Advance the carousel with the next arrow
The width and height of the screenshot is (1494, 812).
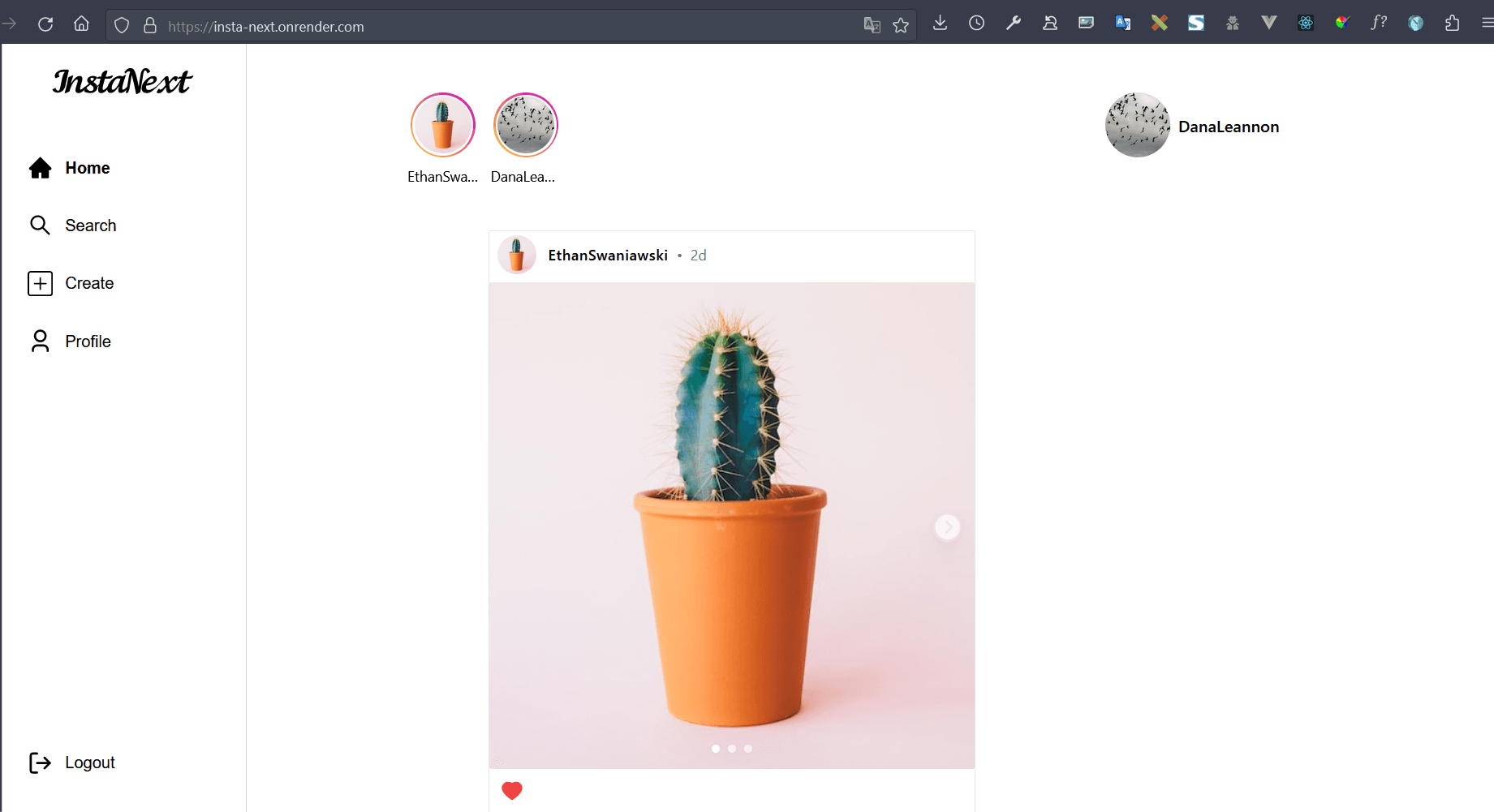pos(946,526)
